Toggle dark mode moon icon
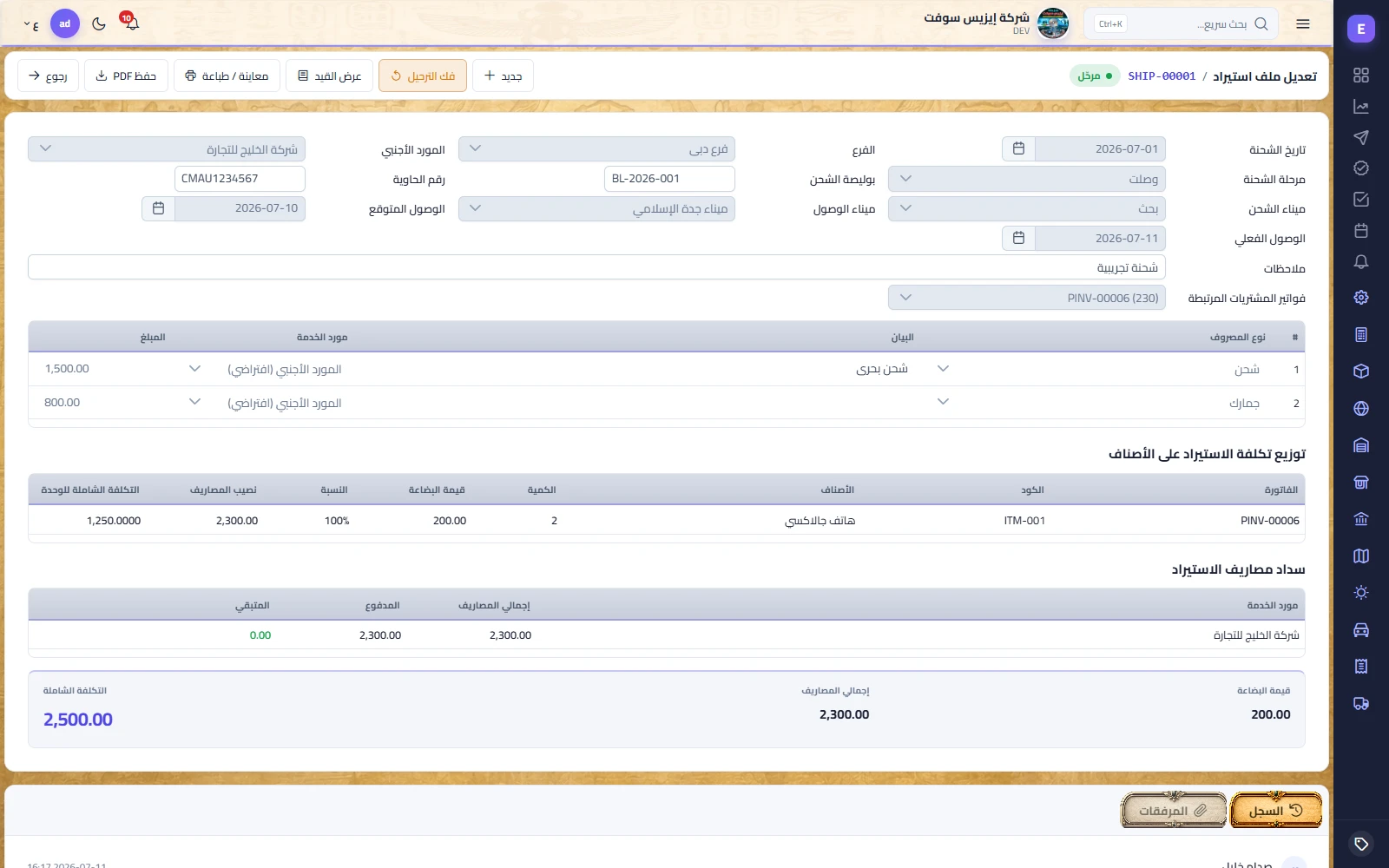 (99, 23)
